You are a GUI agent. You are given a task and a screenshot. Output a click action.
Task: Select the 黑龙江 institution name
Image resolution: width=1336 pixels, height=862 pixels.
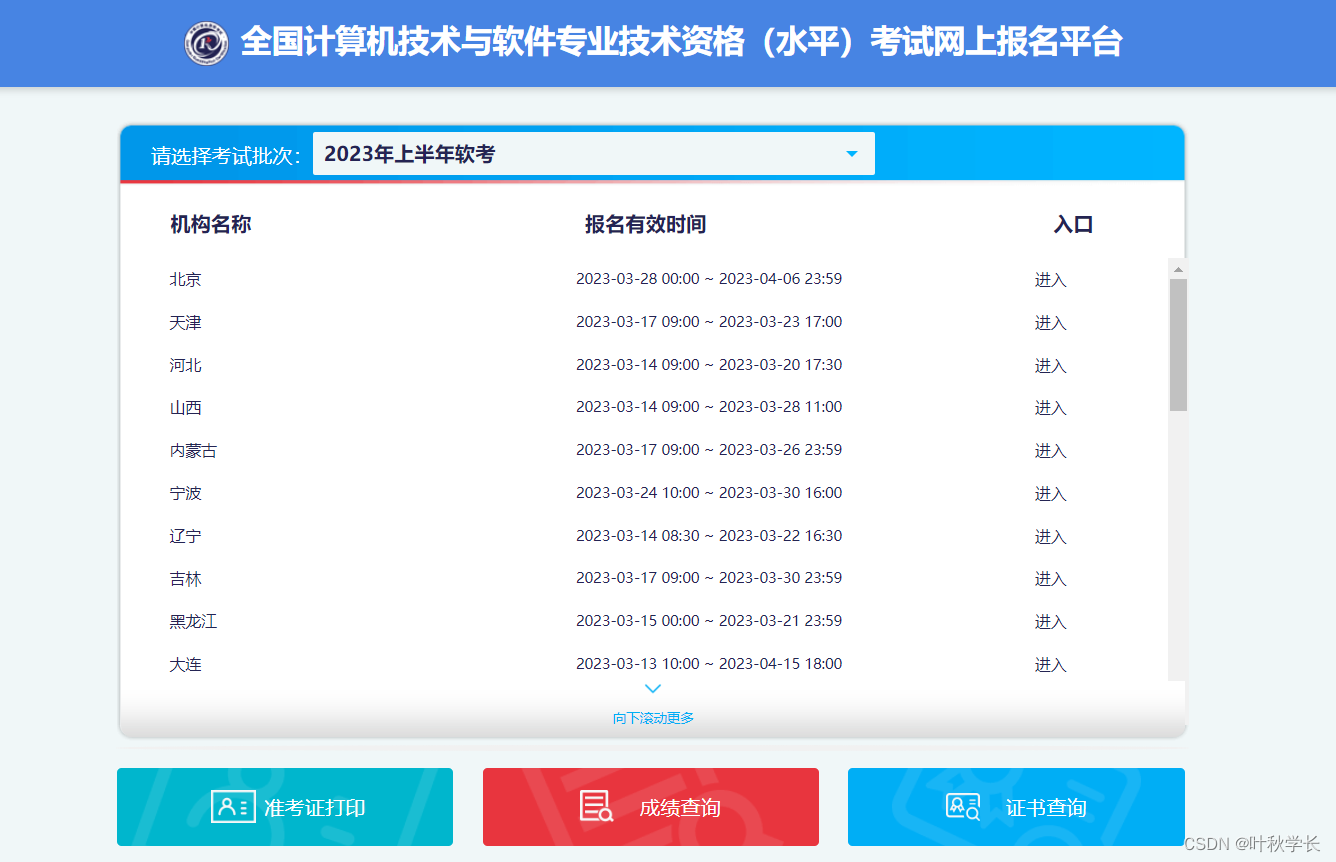coord(193,622)
